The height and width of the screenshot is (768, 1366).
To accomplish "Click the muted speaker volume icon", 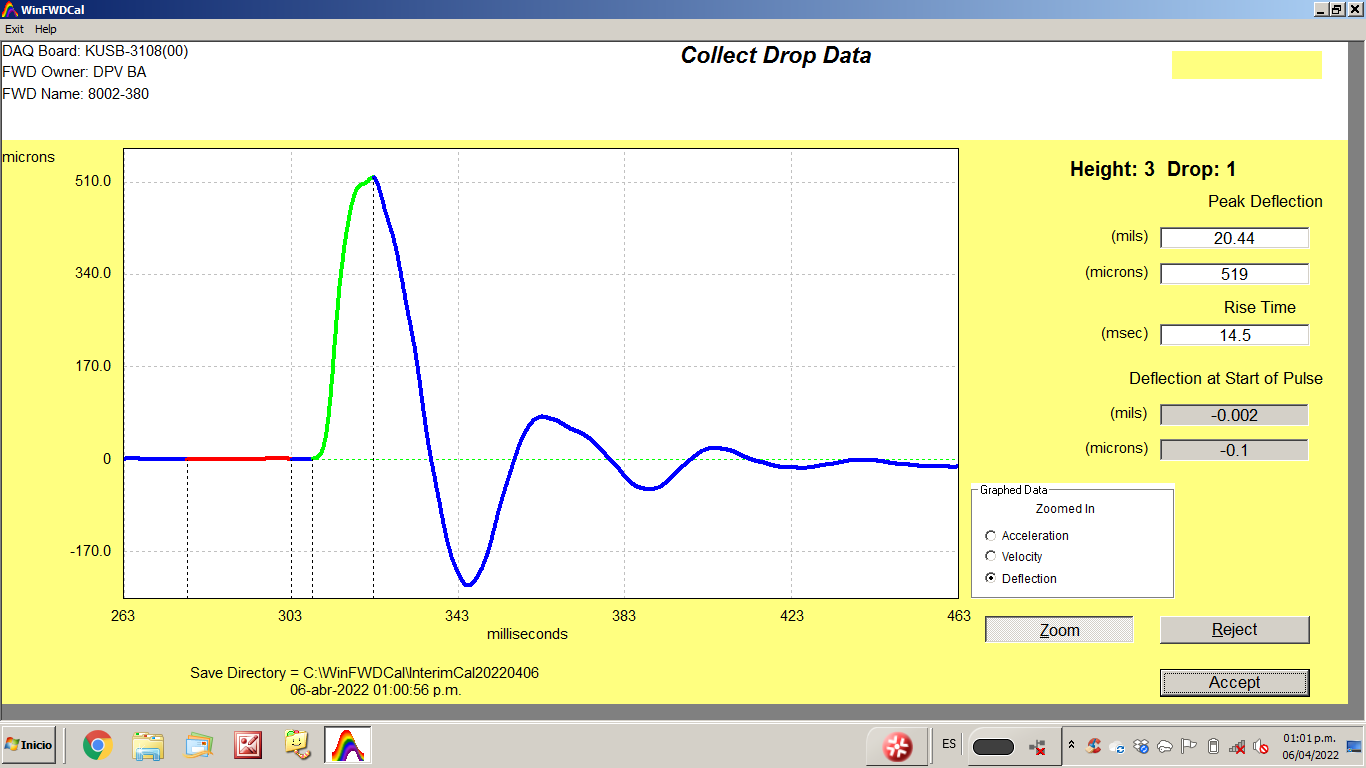I will (x=1261, y=746).
